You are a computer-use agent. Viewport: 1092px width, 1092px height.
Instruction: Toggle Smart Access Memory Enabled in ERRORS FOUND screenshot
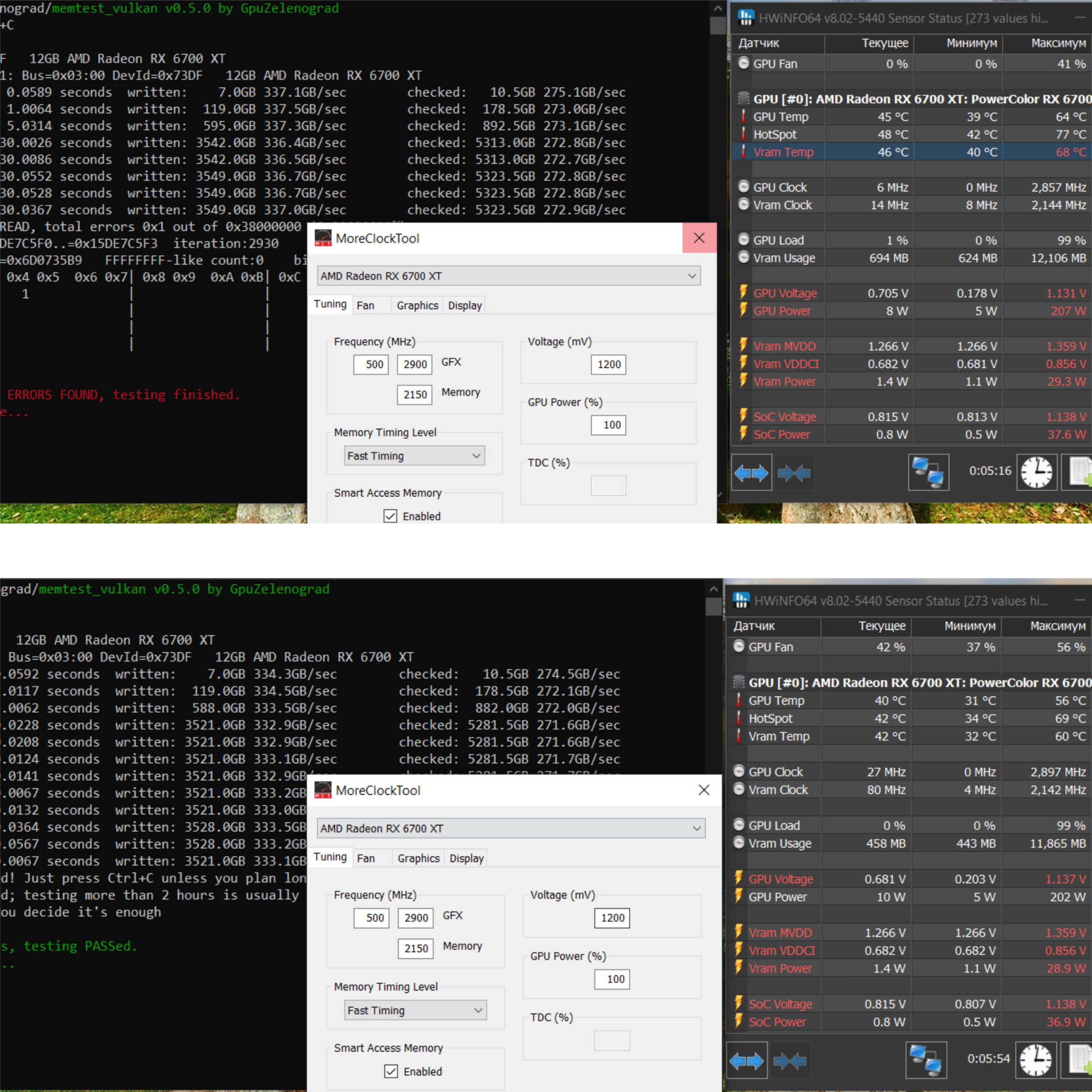coord(390,516)
